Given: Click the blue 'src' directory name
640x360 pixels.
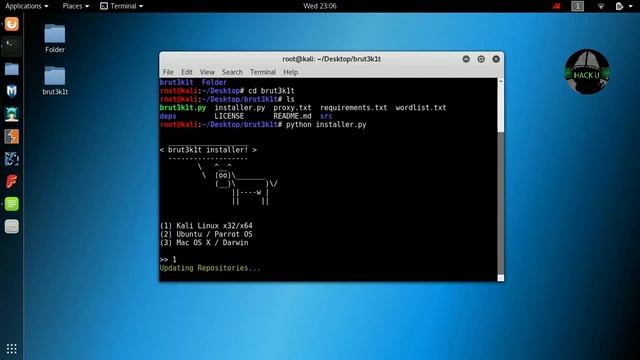Looking at the screenshot, I should 326,116.
